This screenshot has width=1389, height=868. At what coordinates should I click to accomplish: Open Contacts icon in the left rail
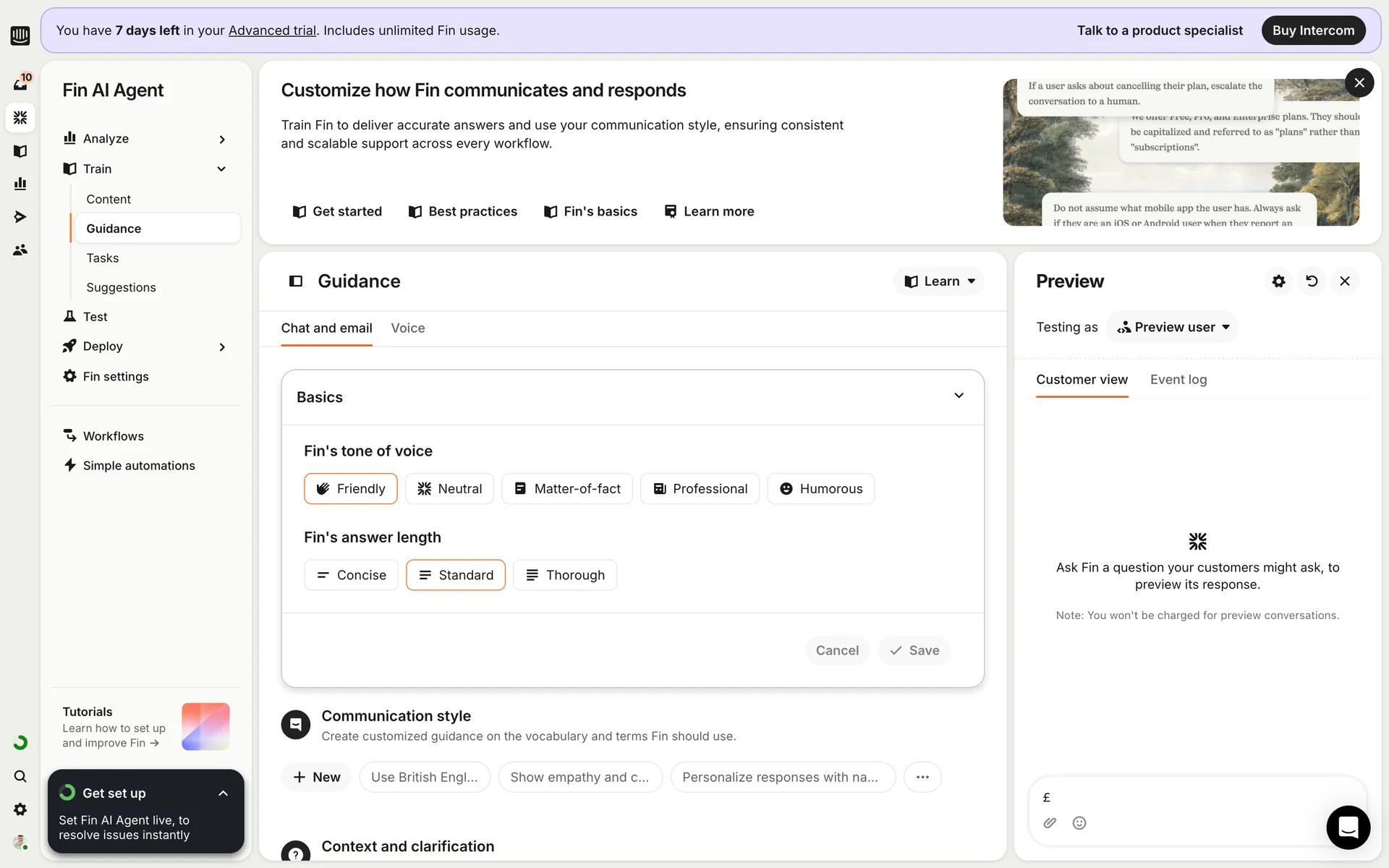[x=20, y=250]
